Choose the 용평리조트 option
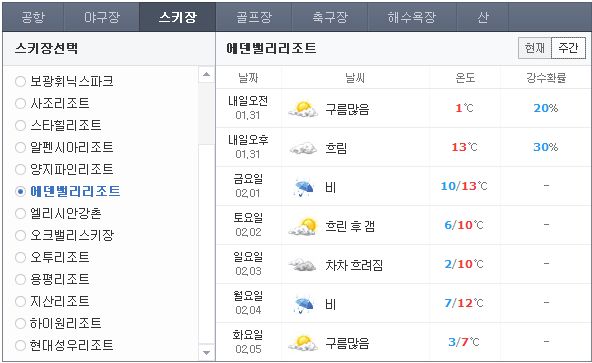The width and height of the screenshot is (592, 363). click(20, 279)
